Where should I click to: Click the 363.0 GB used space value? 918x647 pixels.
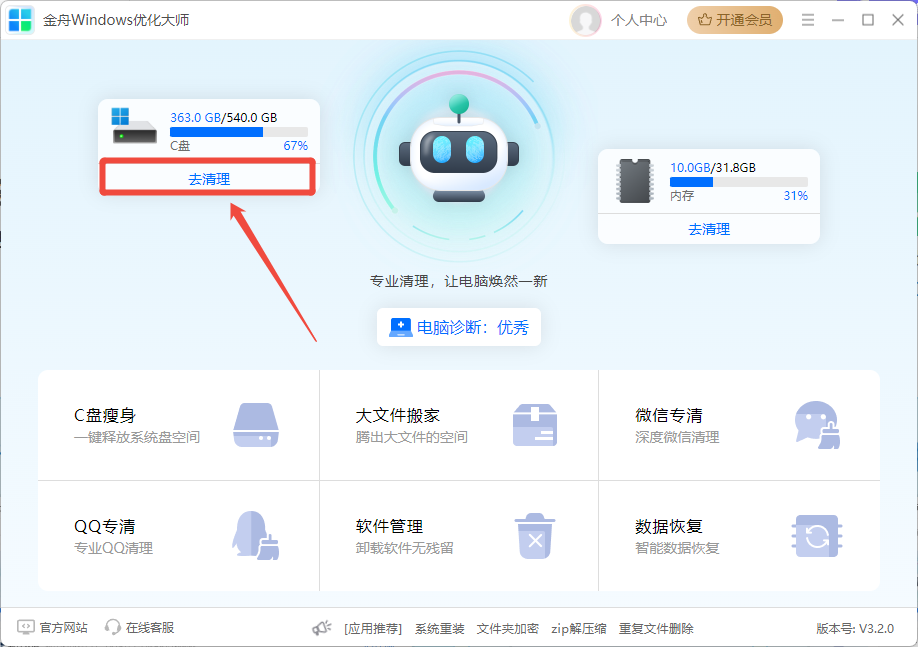coord(195,117)
